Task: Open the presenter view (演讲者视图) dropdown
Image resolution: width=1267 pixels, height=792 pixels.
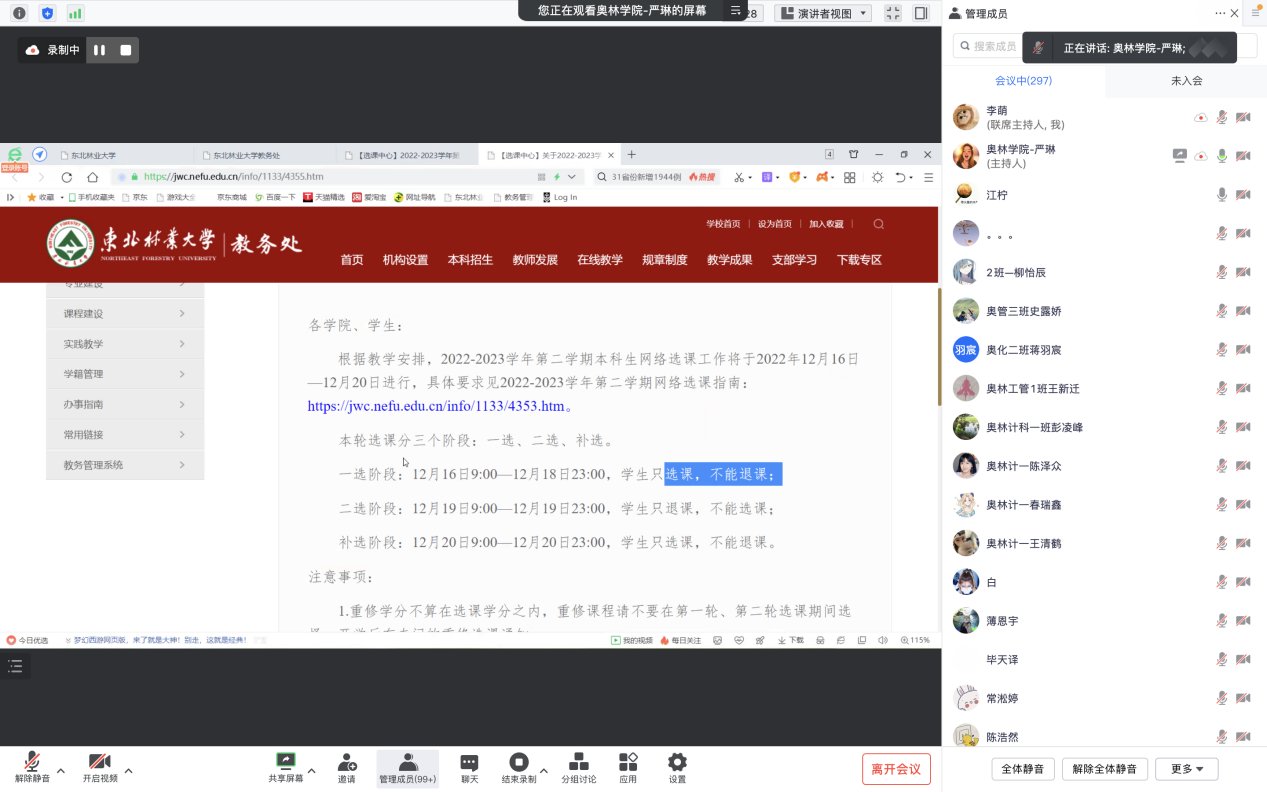Action: 824,13
